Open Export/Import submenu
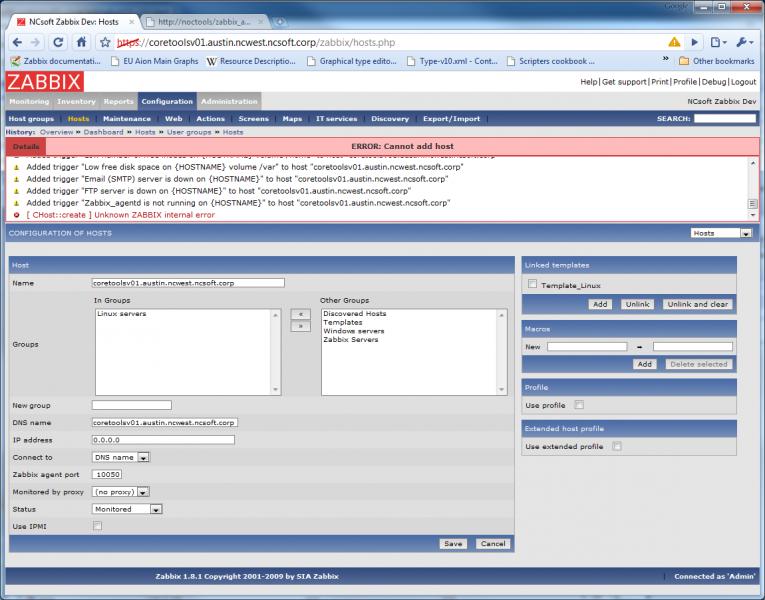This screenshot has height=600, width=765. point(451,119)
